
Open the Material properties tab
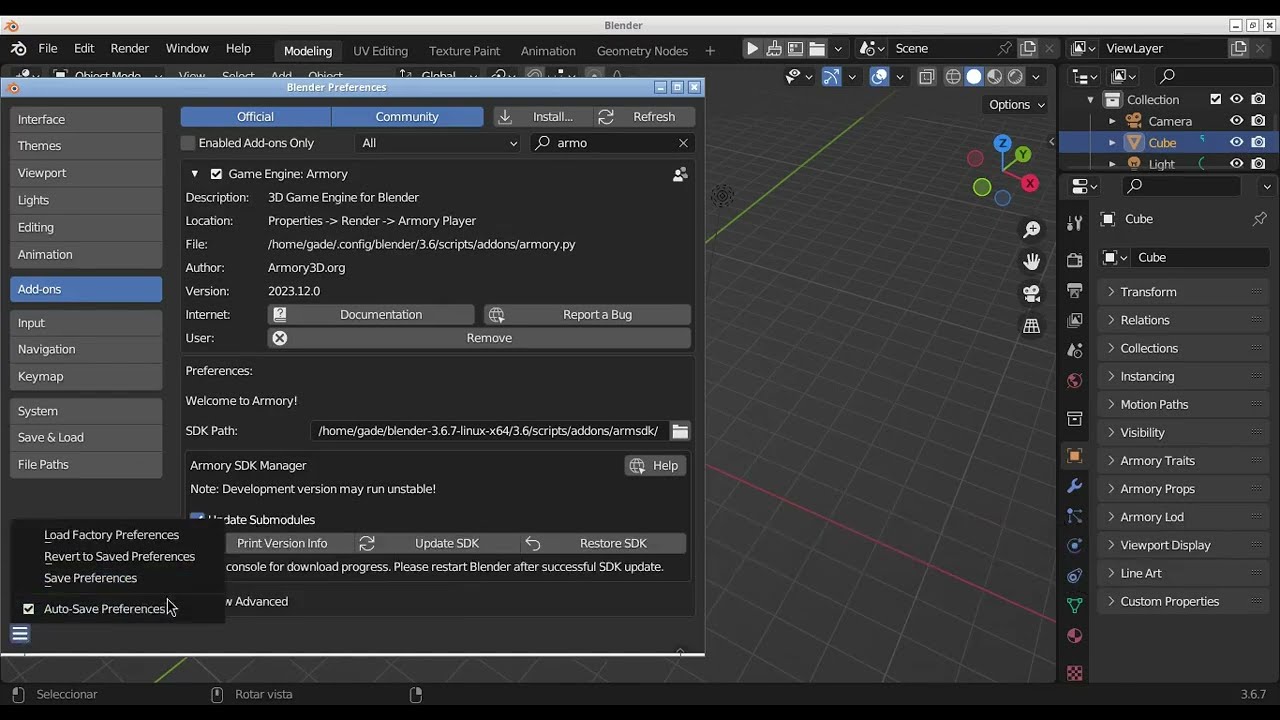pyautogui.click(x=1074, y=636)
